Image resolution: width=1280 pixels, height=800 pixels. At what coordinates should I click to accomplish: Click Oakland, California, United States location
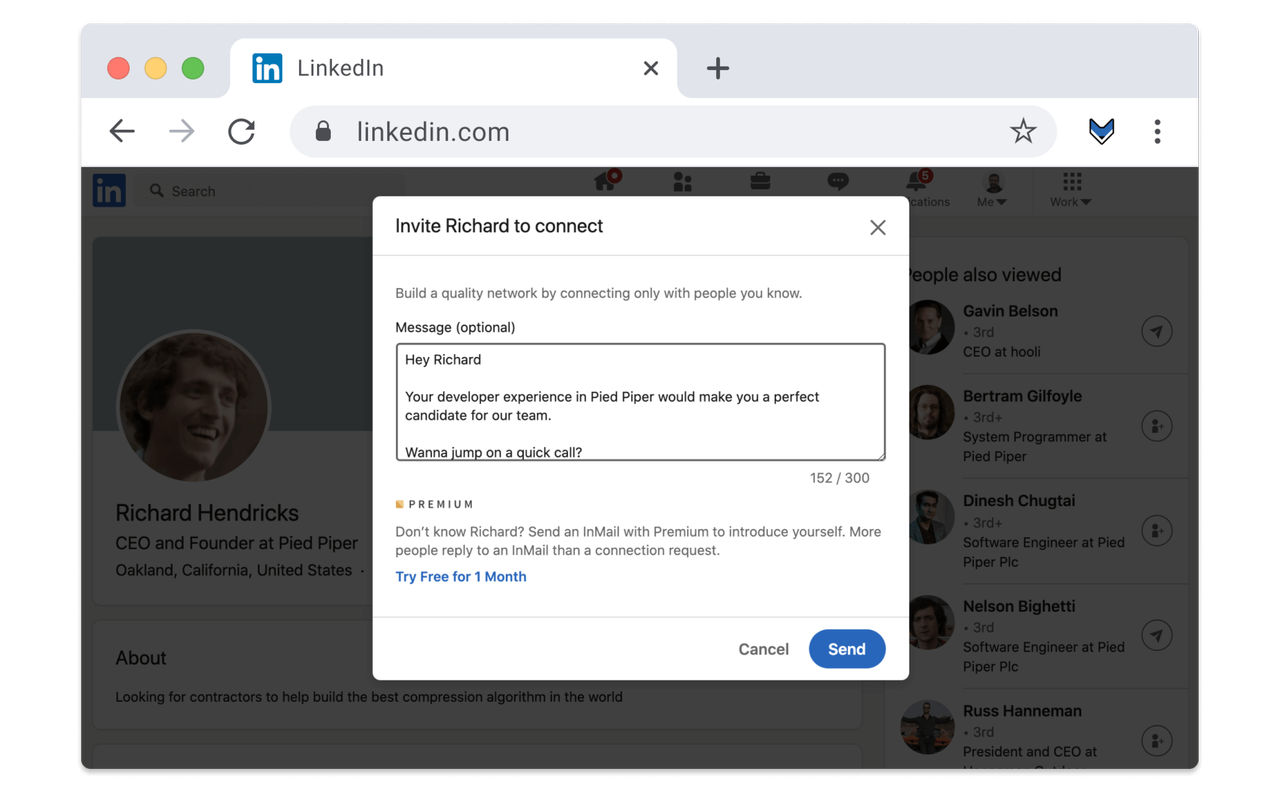point(233,570)
